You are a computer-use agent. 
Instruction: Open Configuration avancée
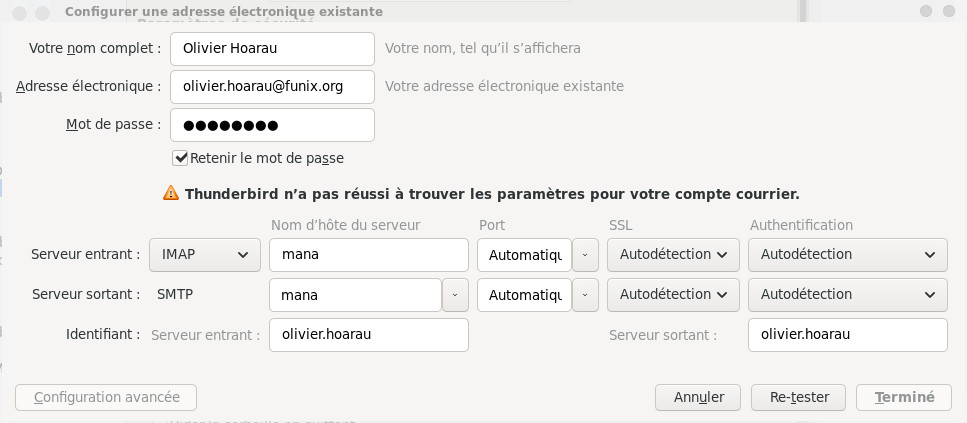coord(106,397)
